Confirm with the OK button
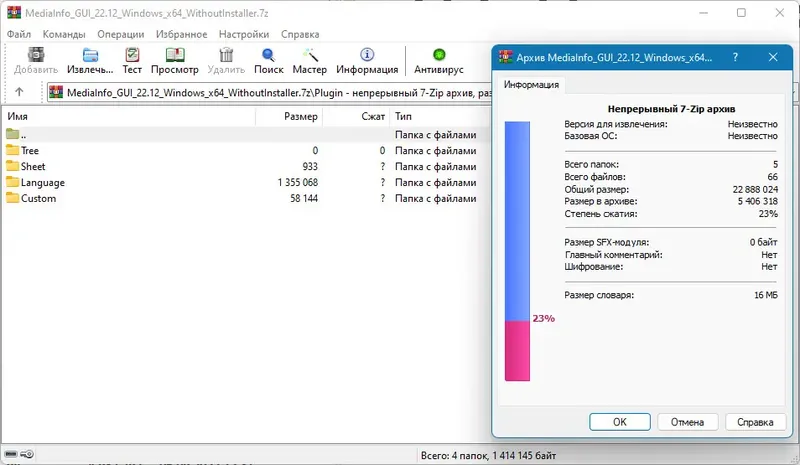This screenshot has width=800, height=465. [x=620, y=422]
